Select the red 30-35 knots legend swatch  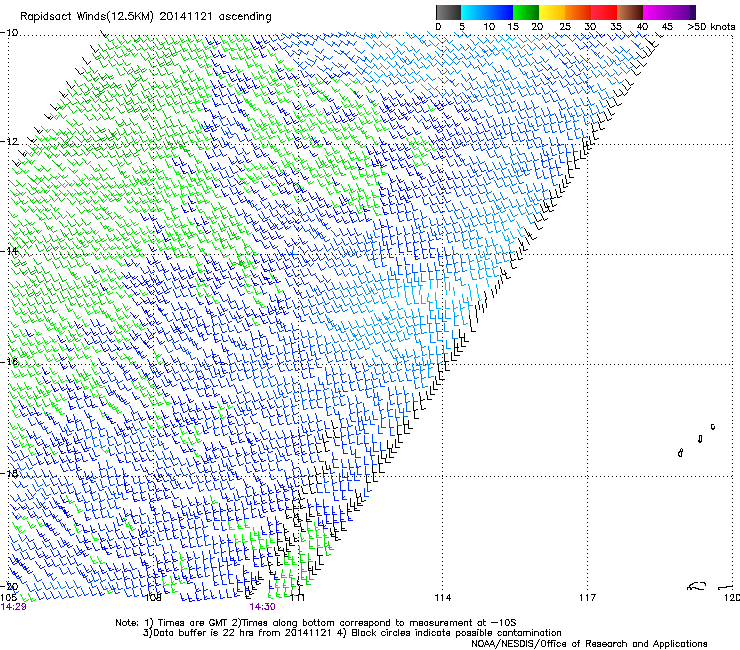(x=604, y=12)
